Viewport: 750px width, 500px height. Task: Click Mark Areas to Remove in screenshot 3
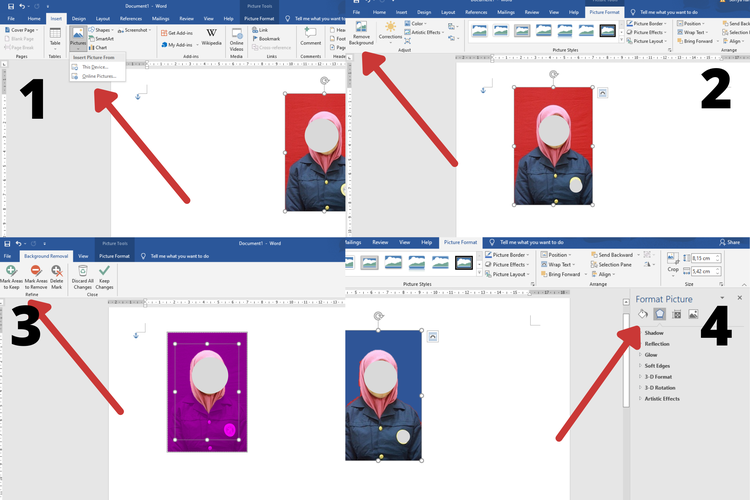point(36,278)
